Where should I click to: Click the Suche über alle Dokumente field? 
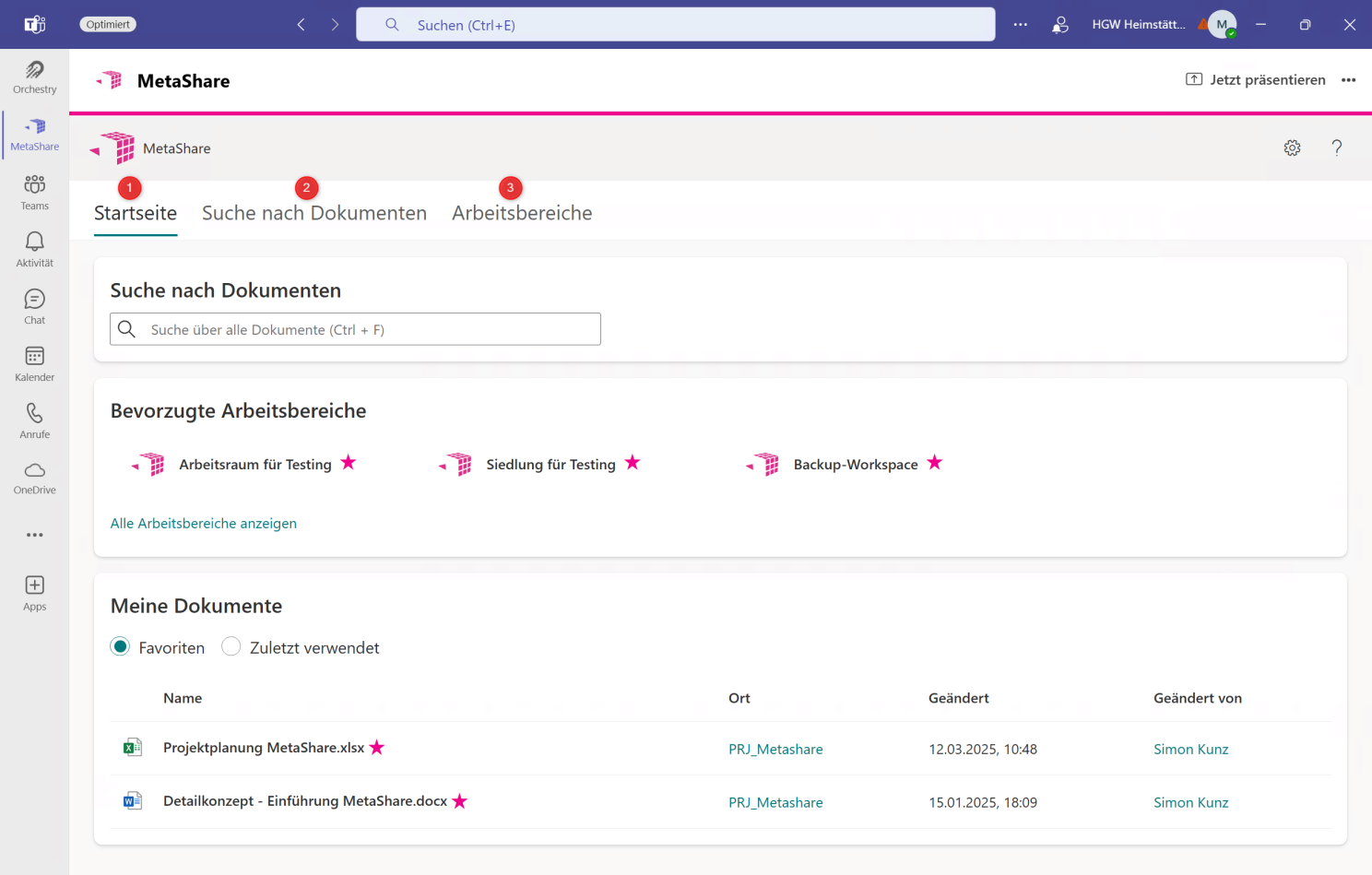[356, 329]
